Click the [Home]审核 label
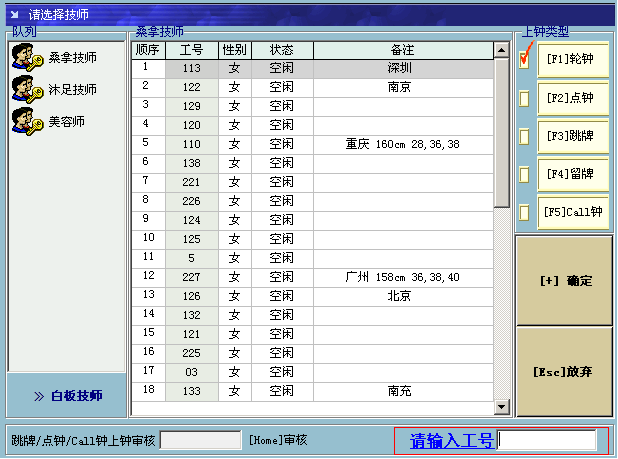618x459 pixels. (x=278, y=440)
